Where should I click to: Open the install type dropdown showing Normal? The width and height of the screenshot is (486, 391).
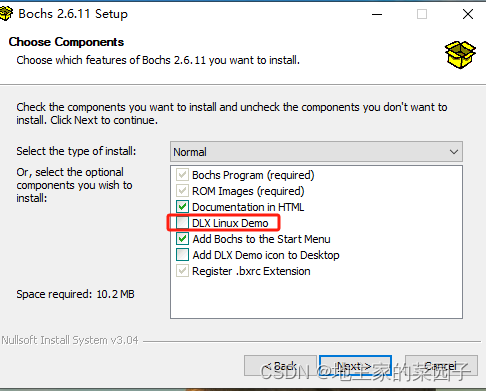(x=316, y=152)
